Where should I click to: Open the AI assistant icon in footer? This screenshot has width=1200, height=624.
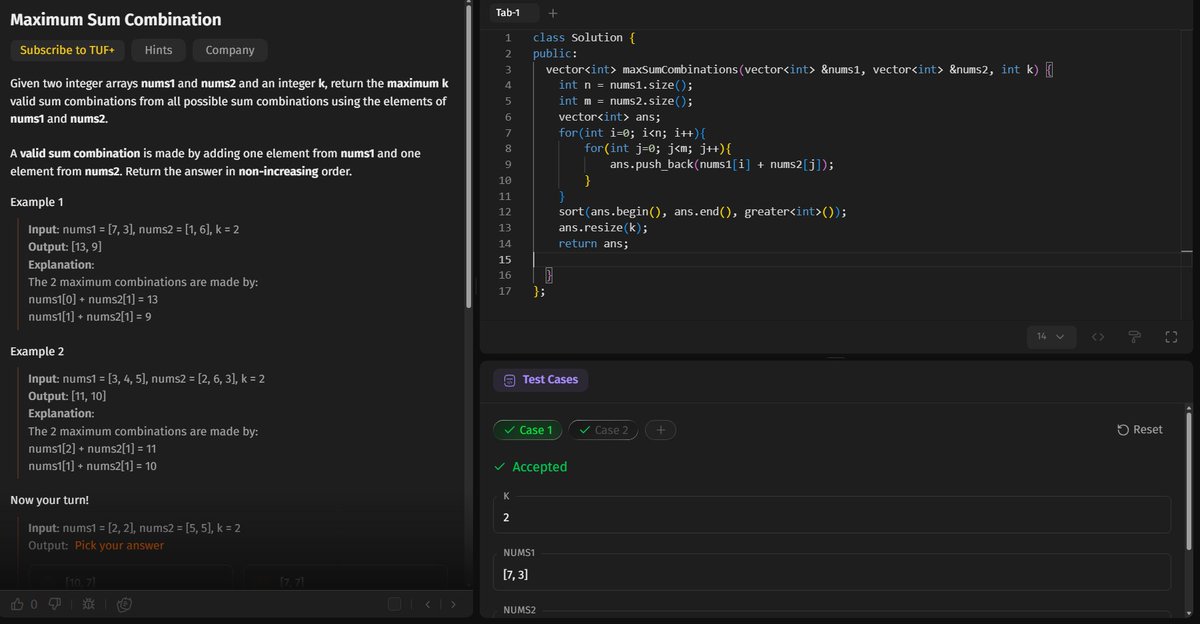(125, 604)
